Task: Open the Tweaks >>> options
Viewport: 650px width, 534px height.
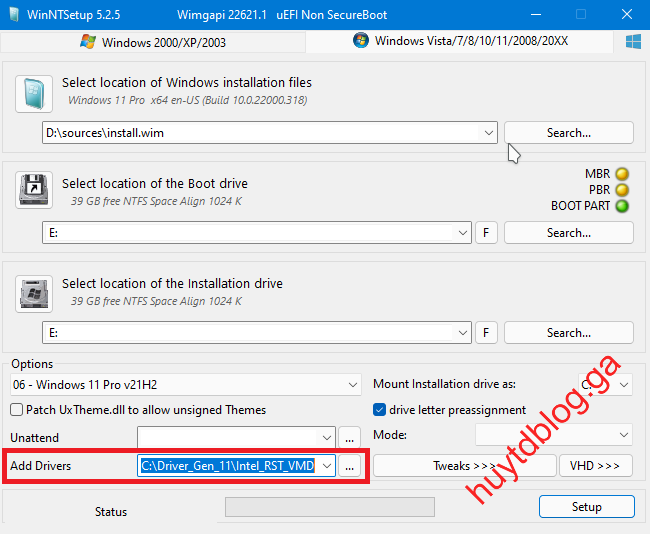Action: click(464, 466)
